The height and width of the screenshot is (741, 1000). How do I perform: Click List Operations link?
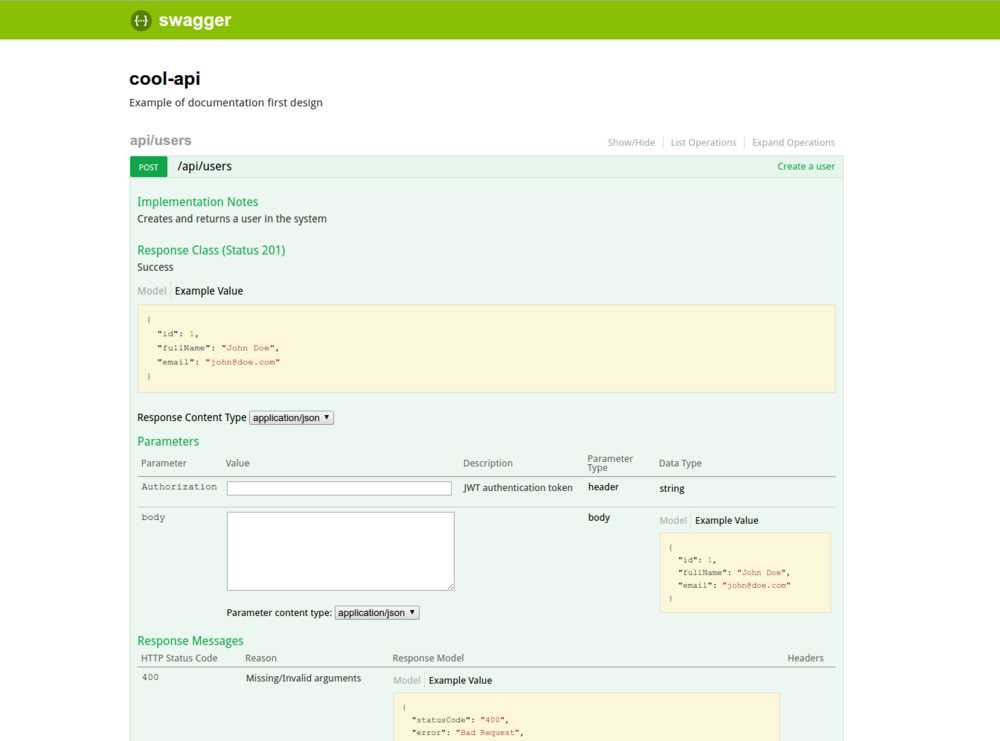pos(703,142)
